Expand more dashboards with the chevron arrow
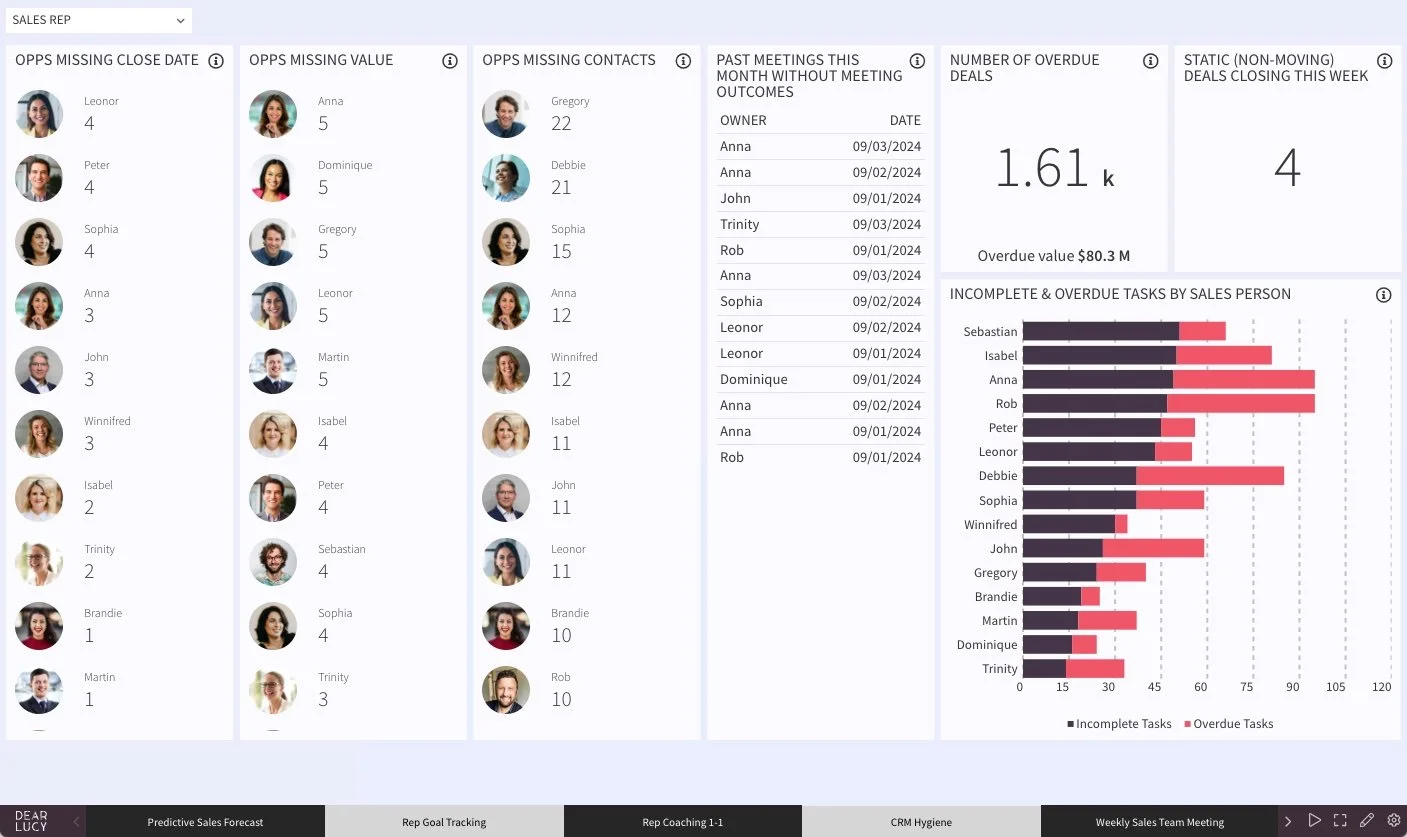Screen dimensions: 1407x837 click(x=1290, y=820)
